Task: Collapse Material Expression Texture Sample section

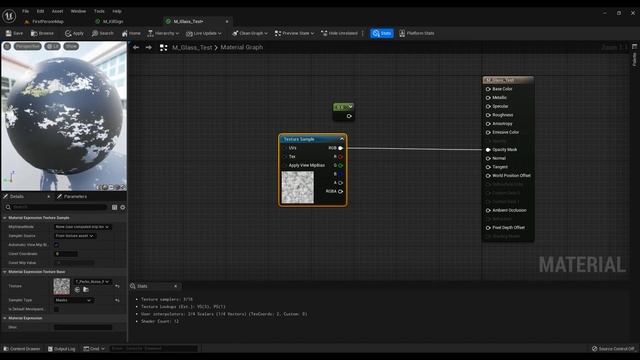Action: [x=5, y=218]
